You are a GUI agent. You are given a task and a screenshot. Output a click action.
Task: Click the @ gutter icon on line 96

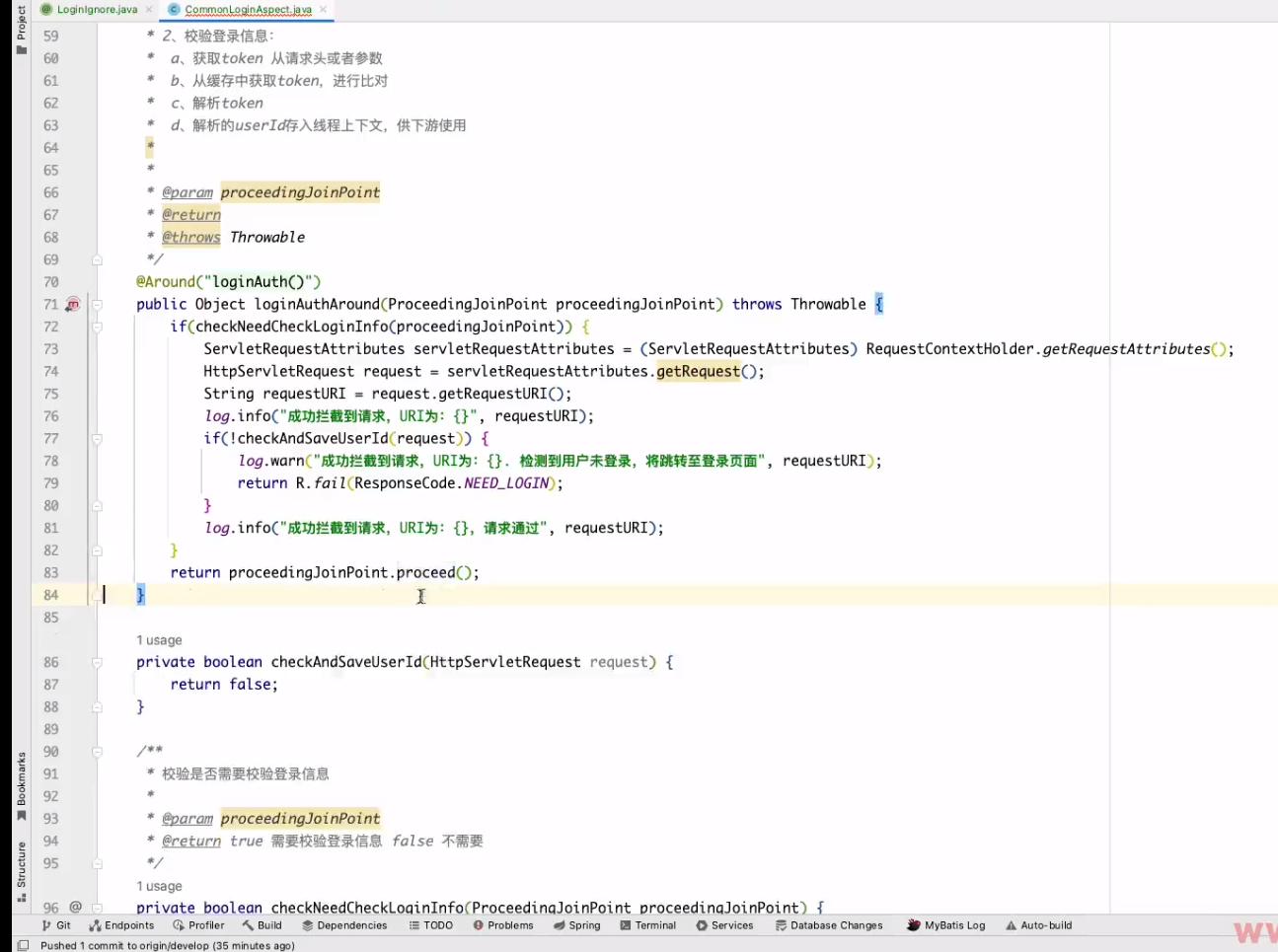pyautogui.click(x=76, y=907)
